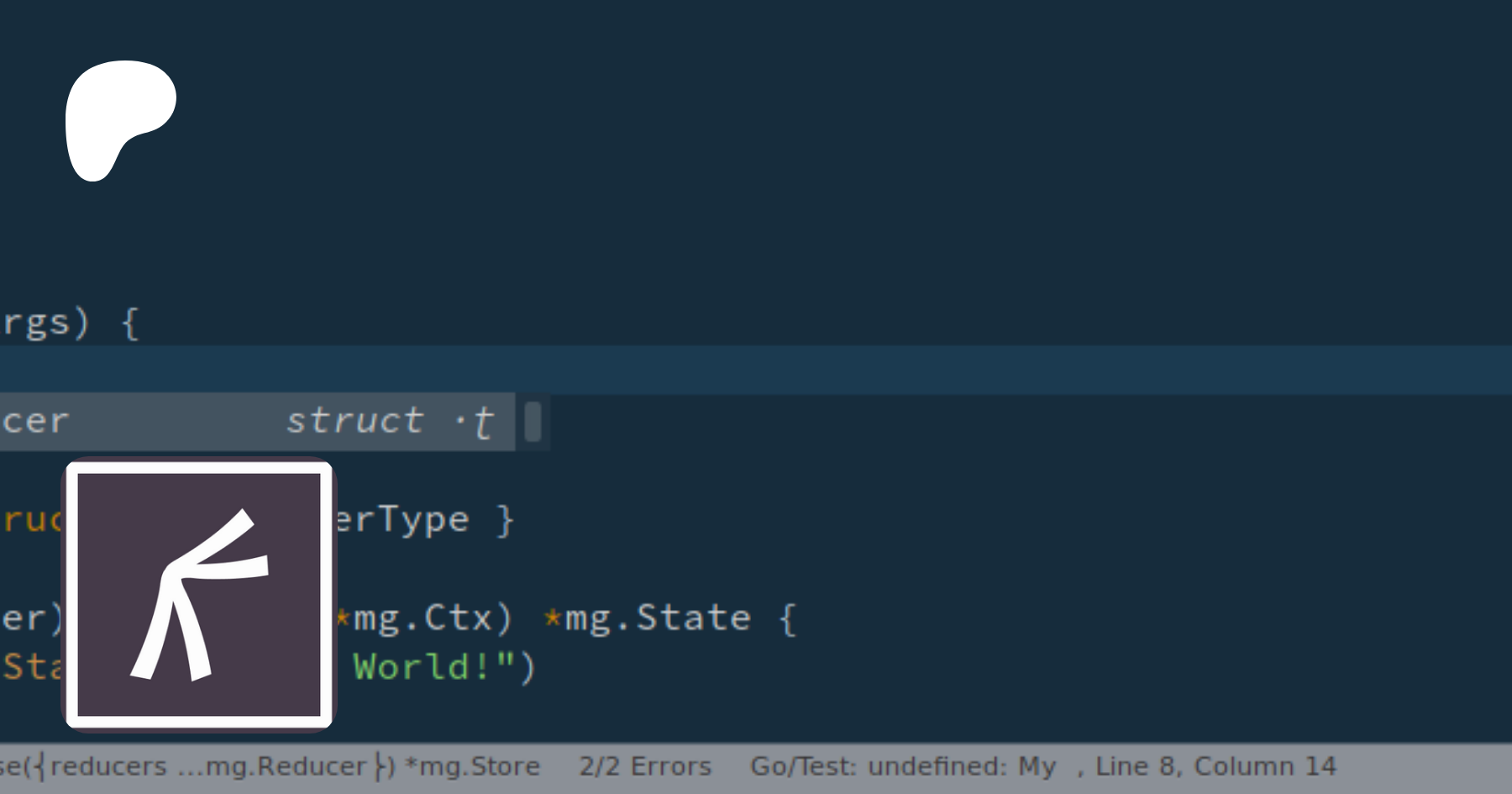The image size is (1512, 794).
Task: Open the "2/2 Errors" status item
Action: [644, 766]
